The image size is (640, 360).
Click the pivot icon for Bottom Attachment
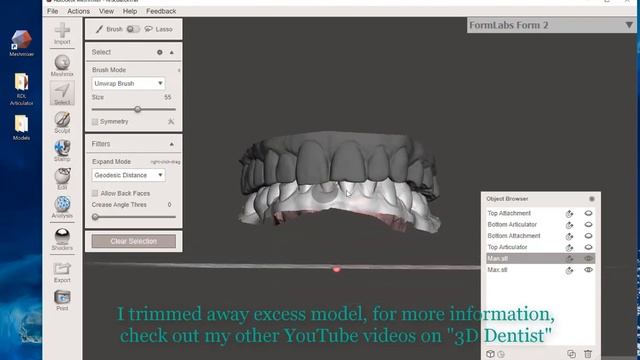pyautogui.click(x=569, y=236)
